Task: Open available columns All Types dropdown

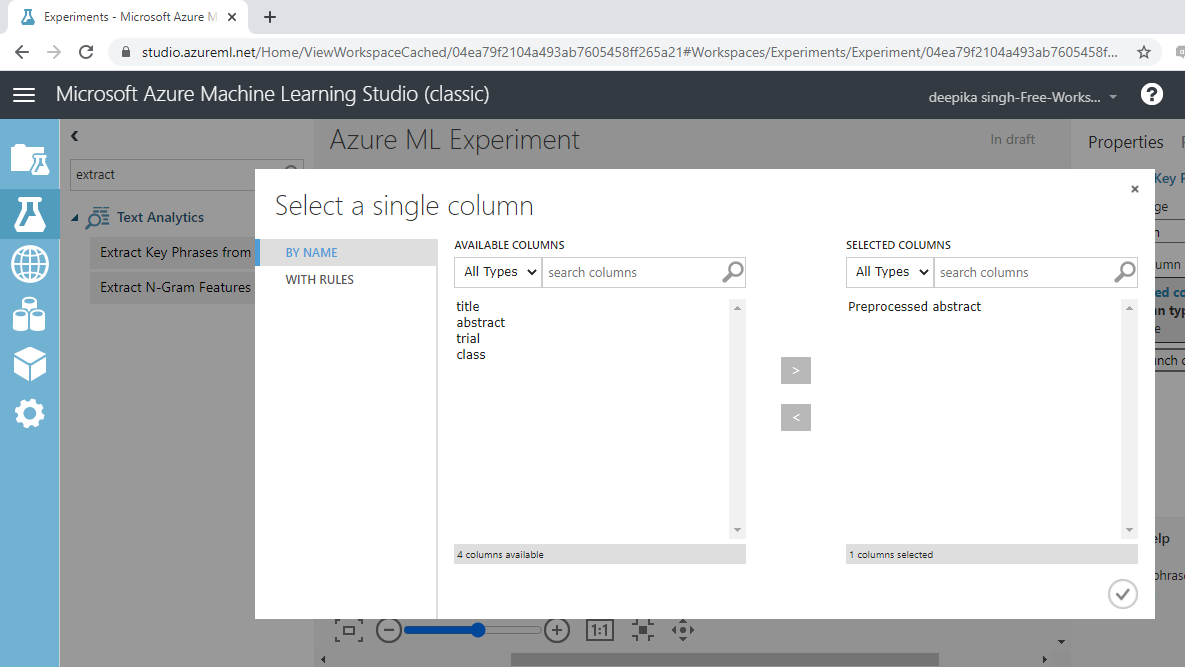Action: [498, 272]
